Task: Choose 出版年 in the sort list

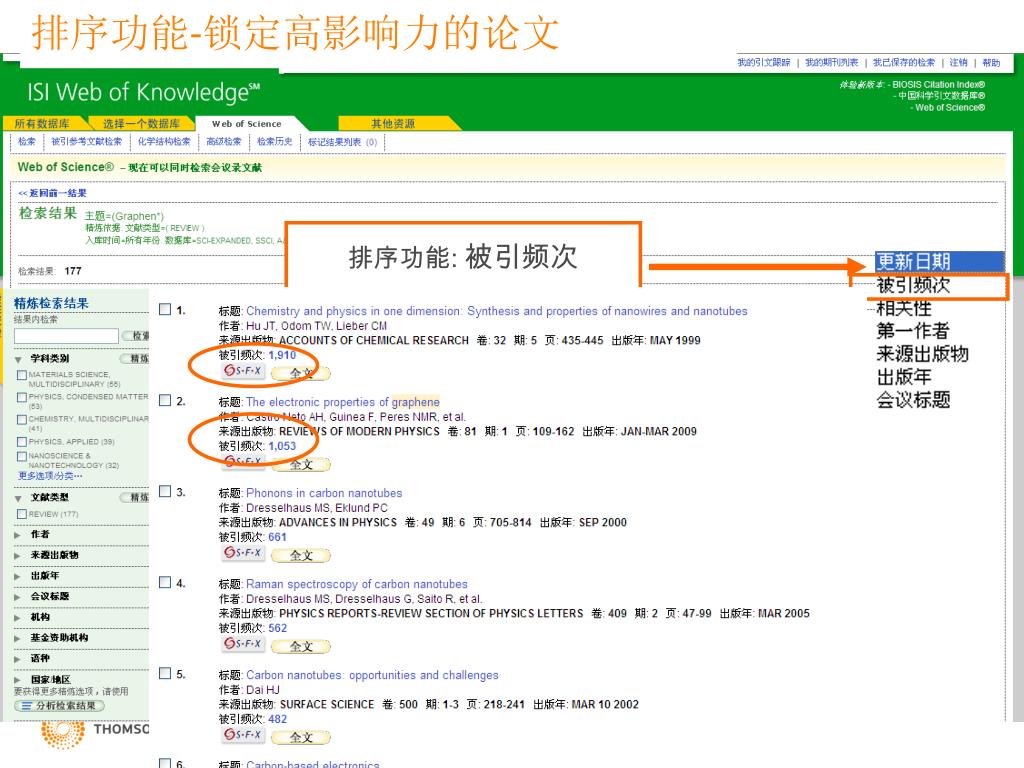Action: coord(904,376)
